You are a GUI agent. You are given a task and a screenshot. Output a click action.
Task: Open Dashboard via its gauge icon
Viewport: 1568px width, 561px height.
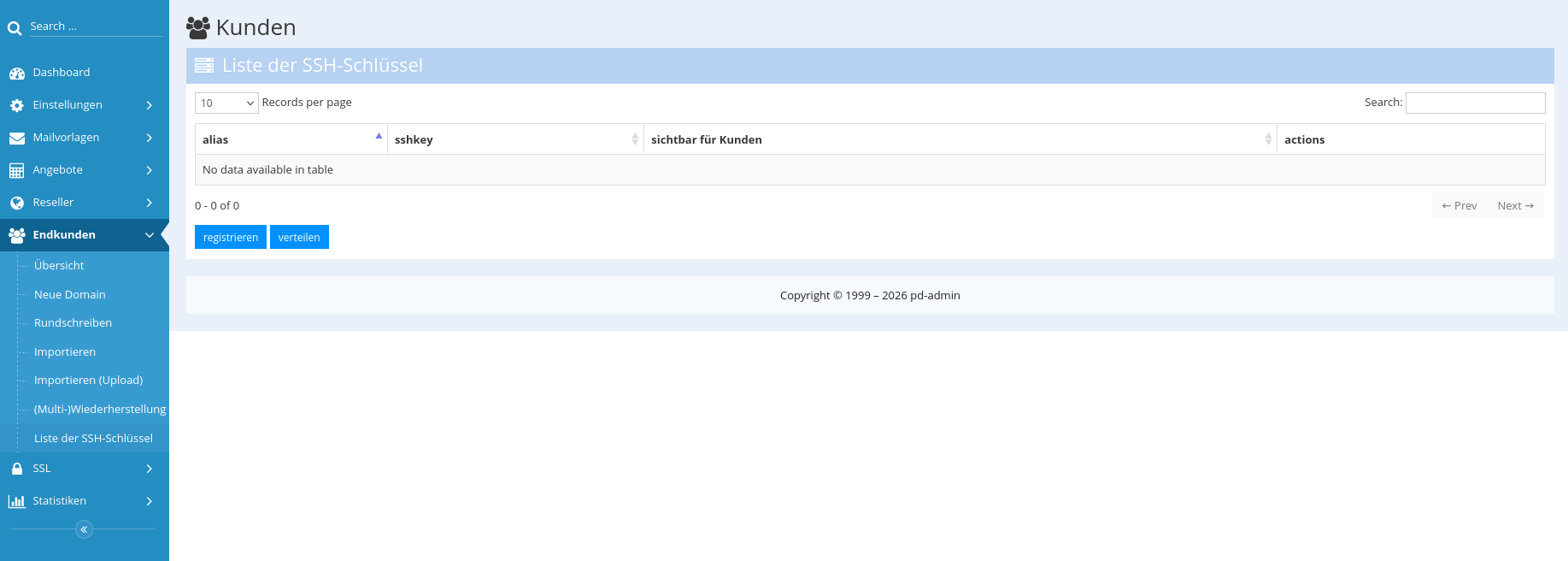pos(17,74)
